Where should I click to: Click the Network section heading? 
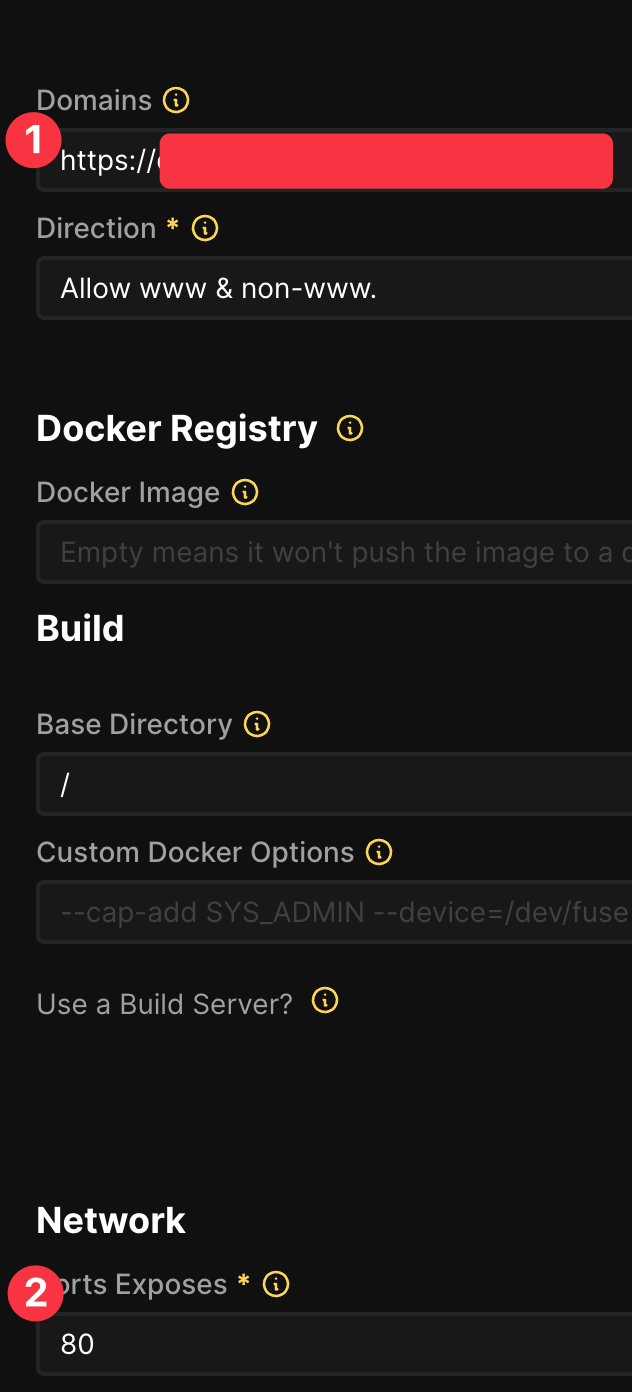click(111, 1220)
